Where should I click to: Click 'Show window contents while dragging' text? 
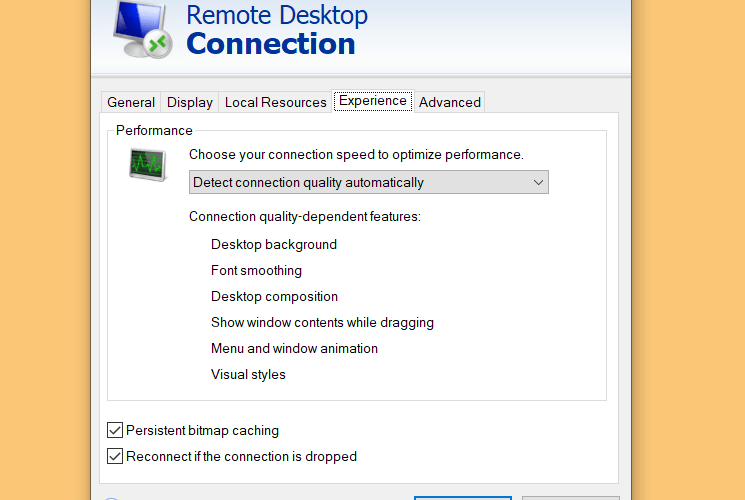click(322, 322)
